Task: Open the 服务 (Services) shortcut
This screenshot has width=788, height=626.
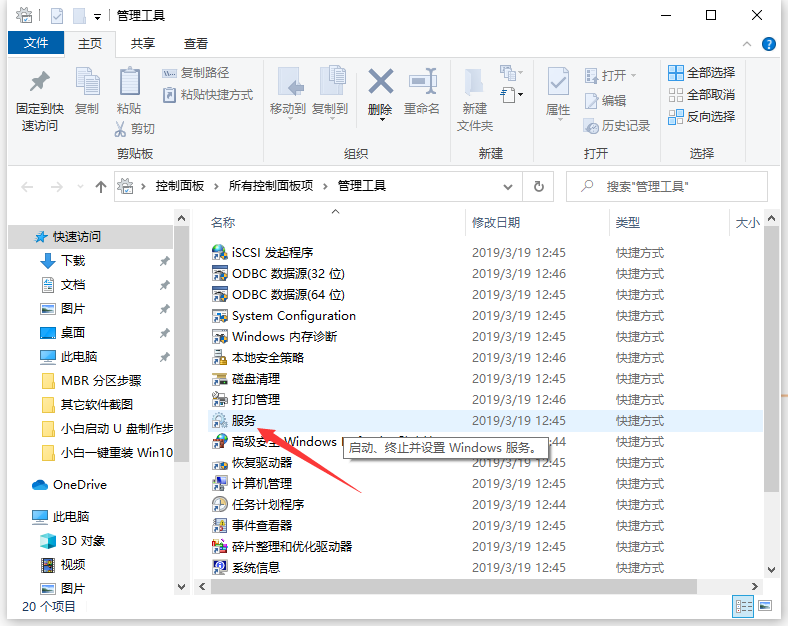Action: pyautogui.click(x=244, y=421)
